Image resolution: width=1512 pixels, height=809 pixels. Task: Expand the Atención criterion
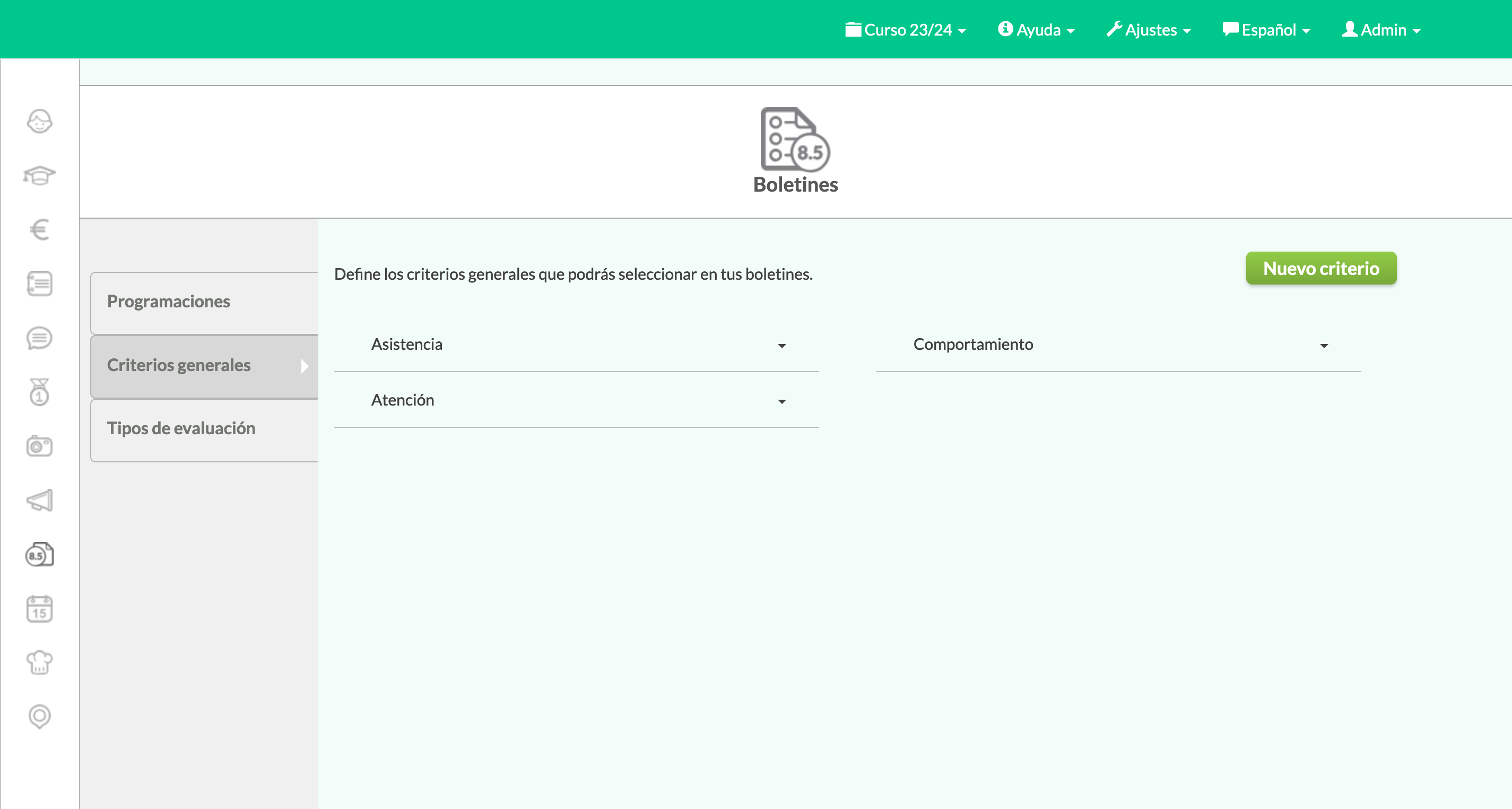tap(577, 400)
